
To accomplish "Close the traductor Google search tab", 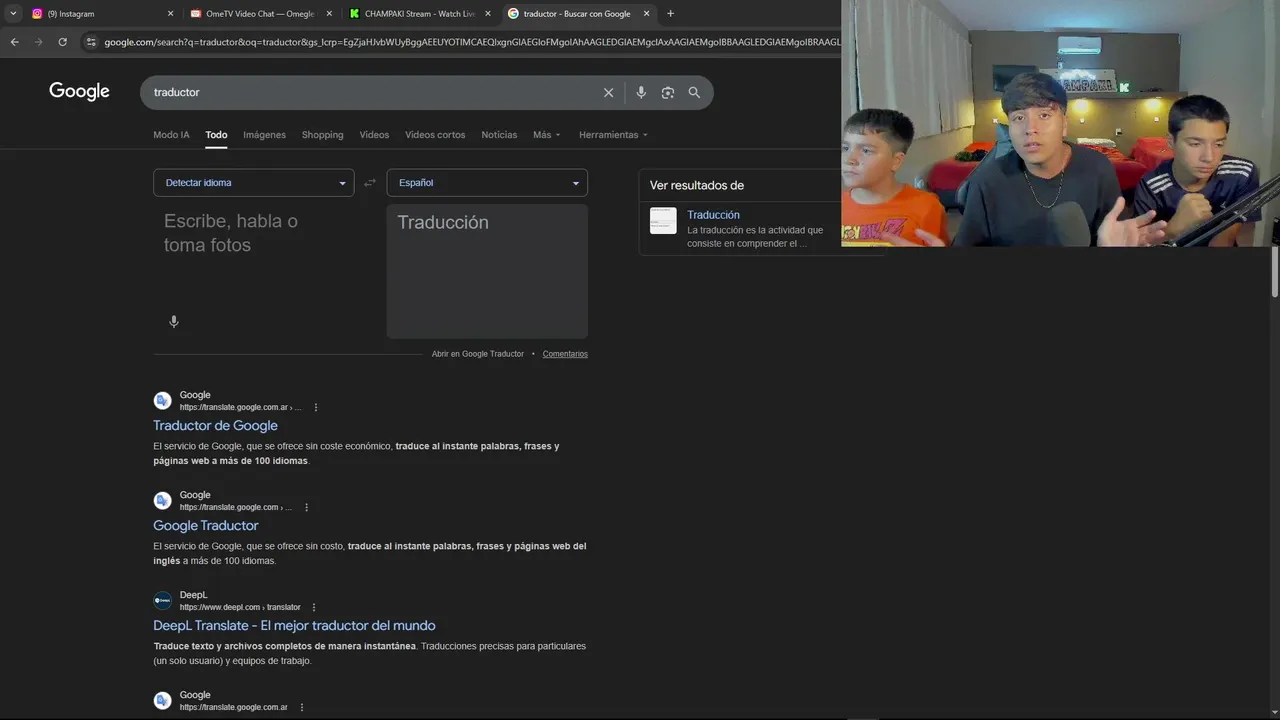I will (x=647, y=14).
